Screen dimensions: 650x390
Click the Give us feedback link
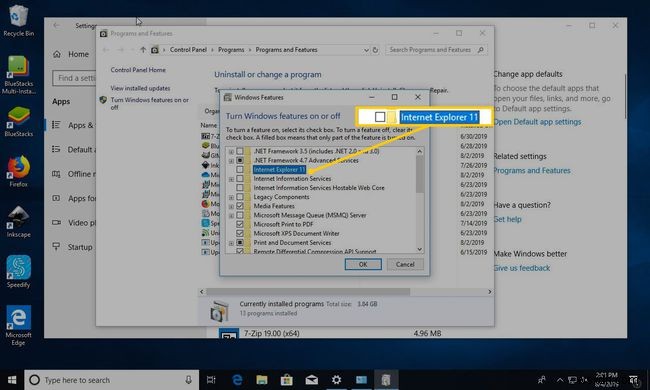click(521, 268)
